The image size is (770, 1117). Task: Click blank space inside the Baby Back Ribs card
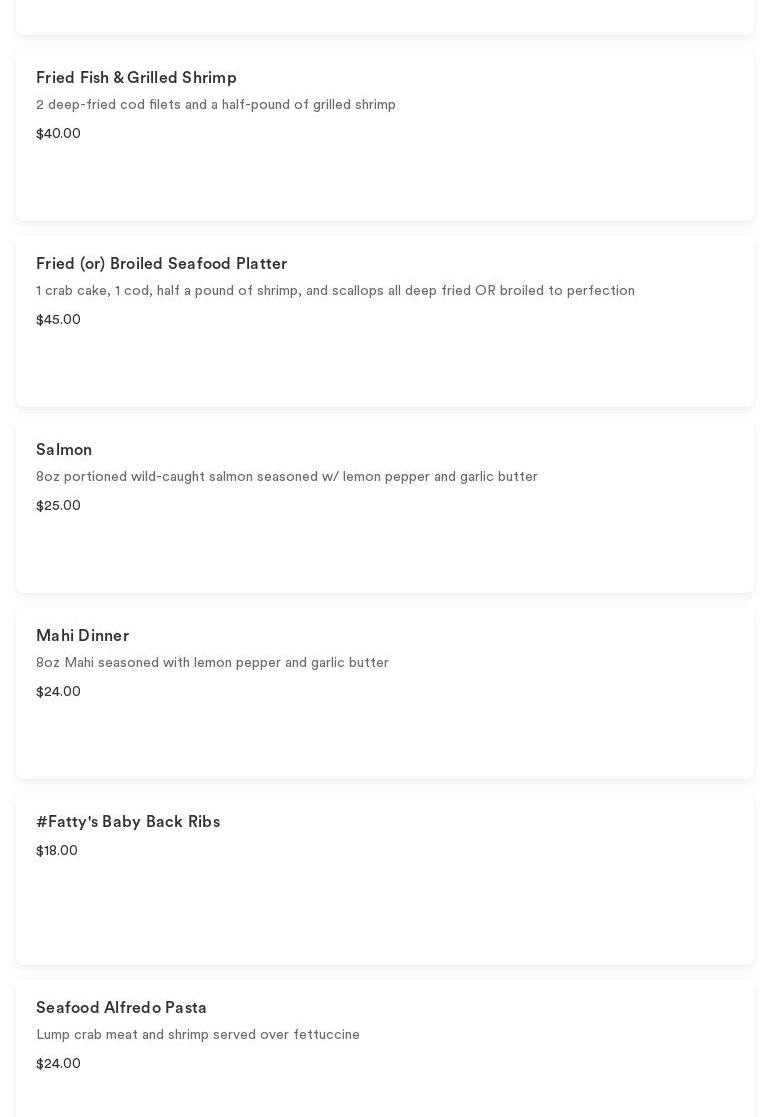[450, 910]
